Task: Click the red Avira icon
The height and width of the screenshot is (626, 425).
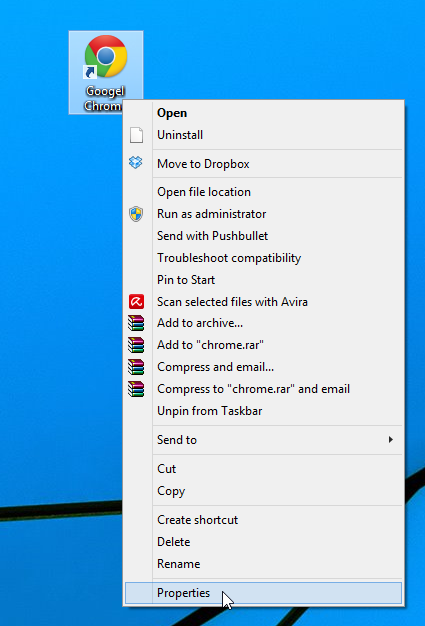Action: [x=136, y=302]
